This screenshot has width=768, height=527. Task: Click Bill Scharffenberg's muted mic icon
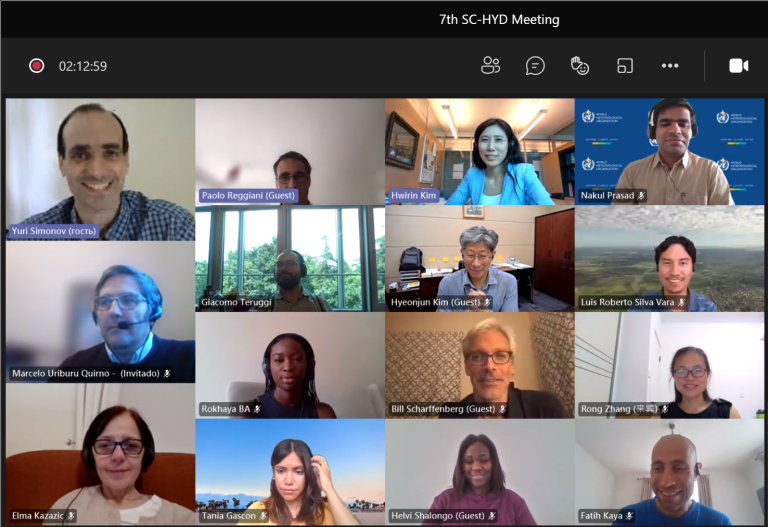click(x=502, y=409)
